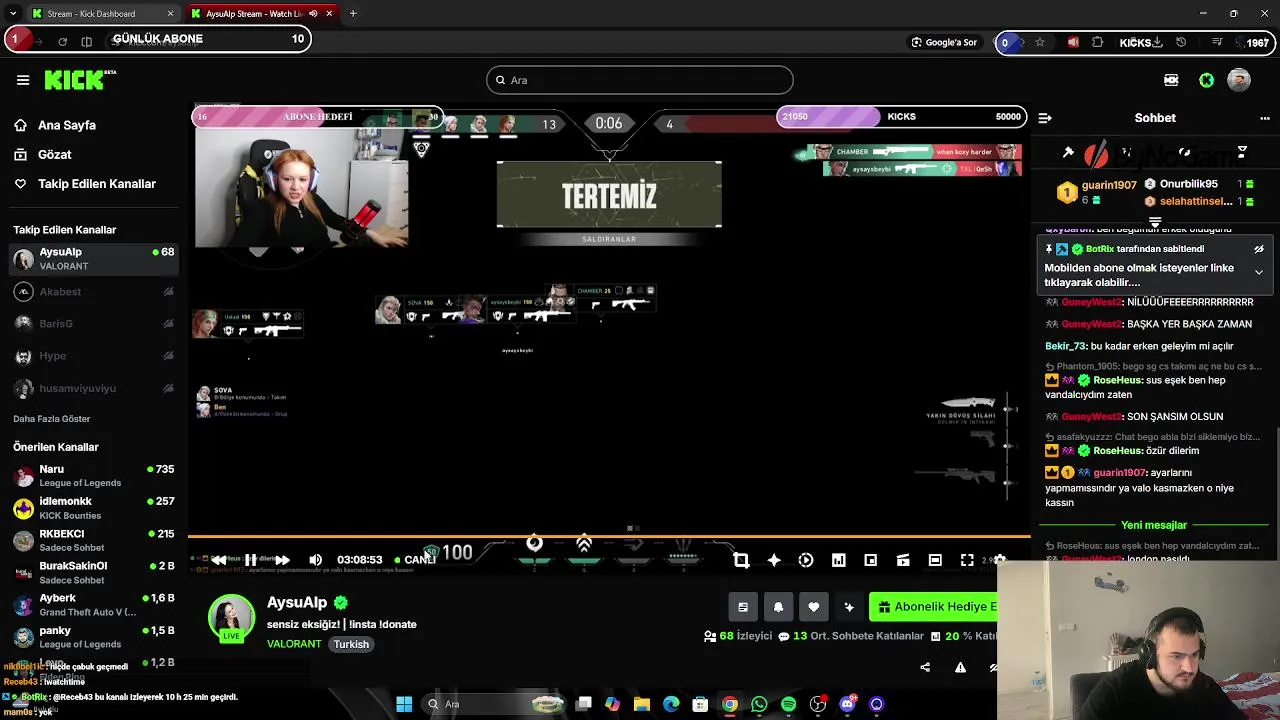Screen dimensions: 1280x720
Task: Open profile avatar menu
Action: 1239,80
